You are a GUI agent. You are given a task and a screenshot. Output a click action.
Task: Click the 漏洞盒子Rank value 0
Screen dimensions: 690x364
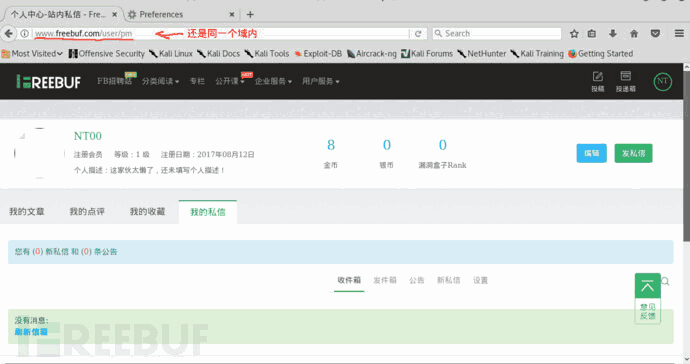coord(442,145)
